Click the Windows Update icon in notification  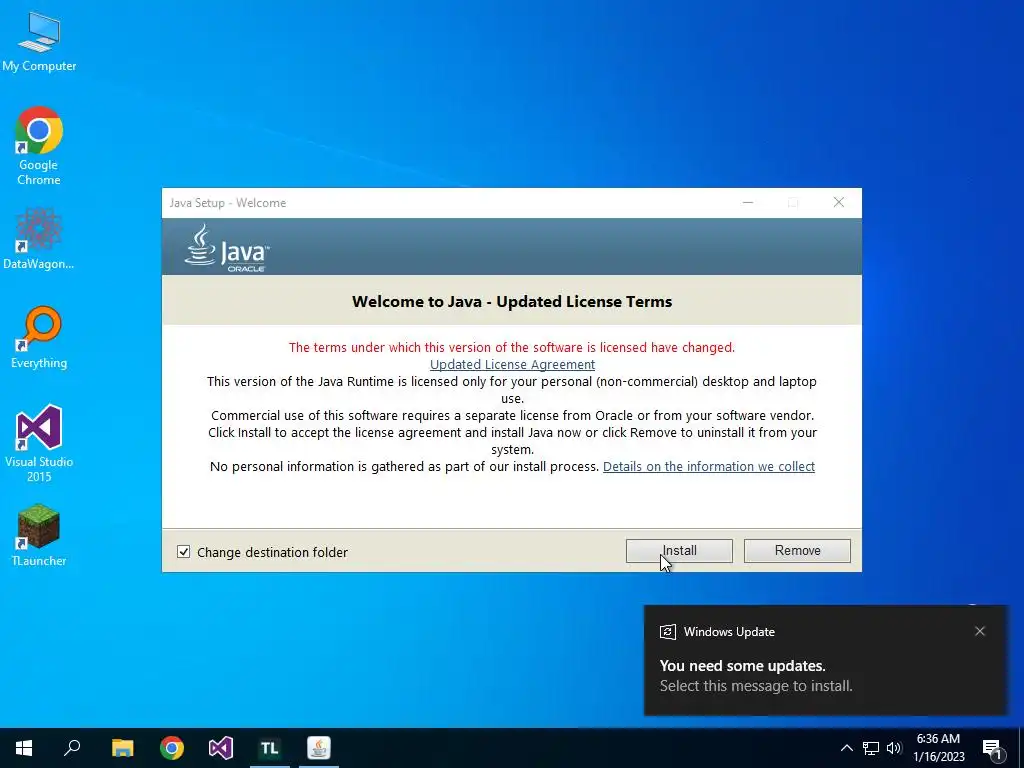(x=667, y=632)
